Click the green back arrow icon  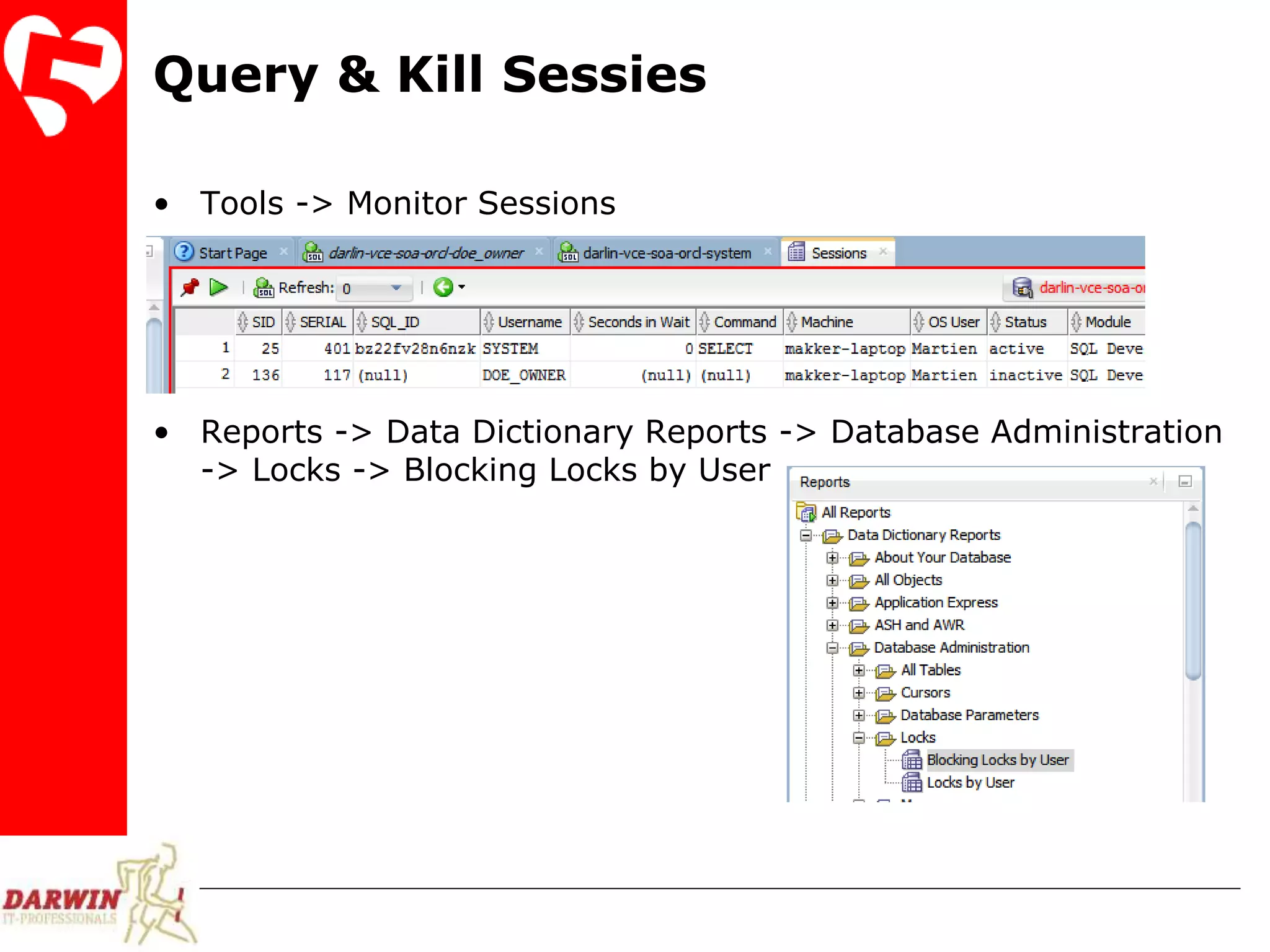(x=443, y=287)
